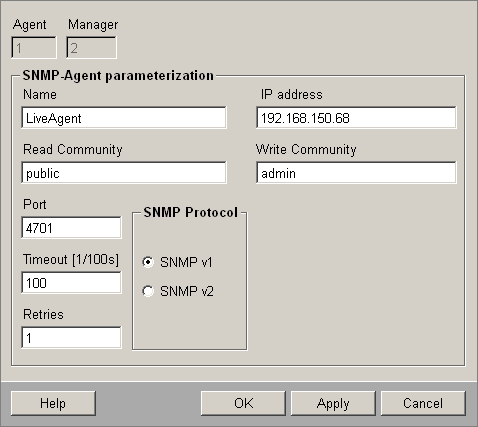Focus the Retries input box

[x=71, y=337]
